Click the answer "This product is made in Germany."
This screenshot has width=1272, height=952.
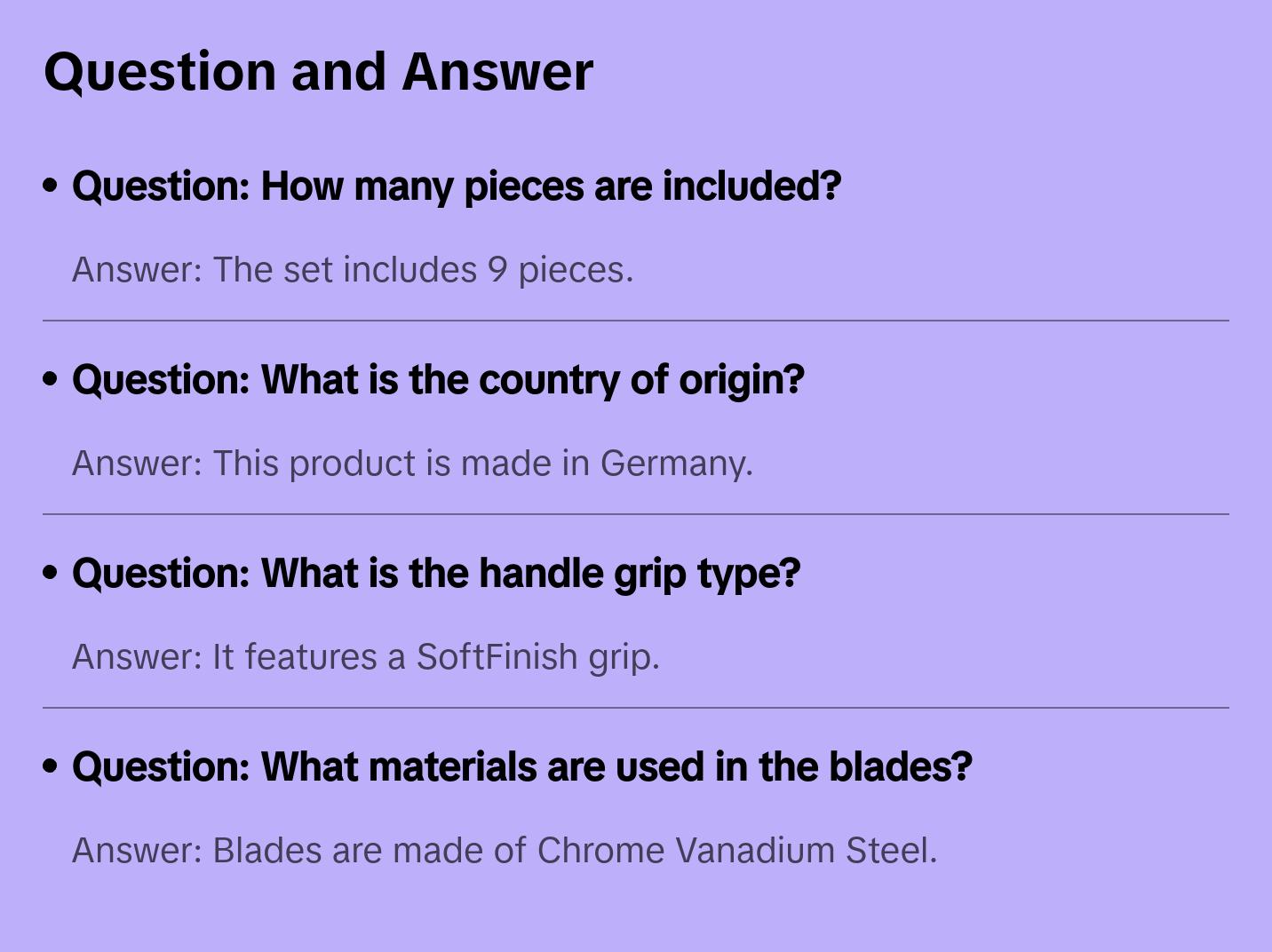(x=412, y=464)
